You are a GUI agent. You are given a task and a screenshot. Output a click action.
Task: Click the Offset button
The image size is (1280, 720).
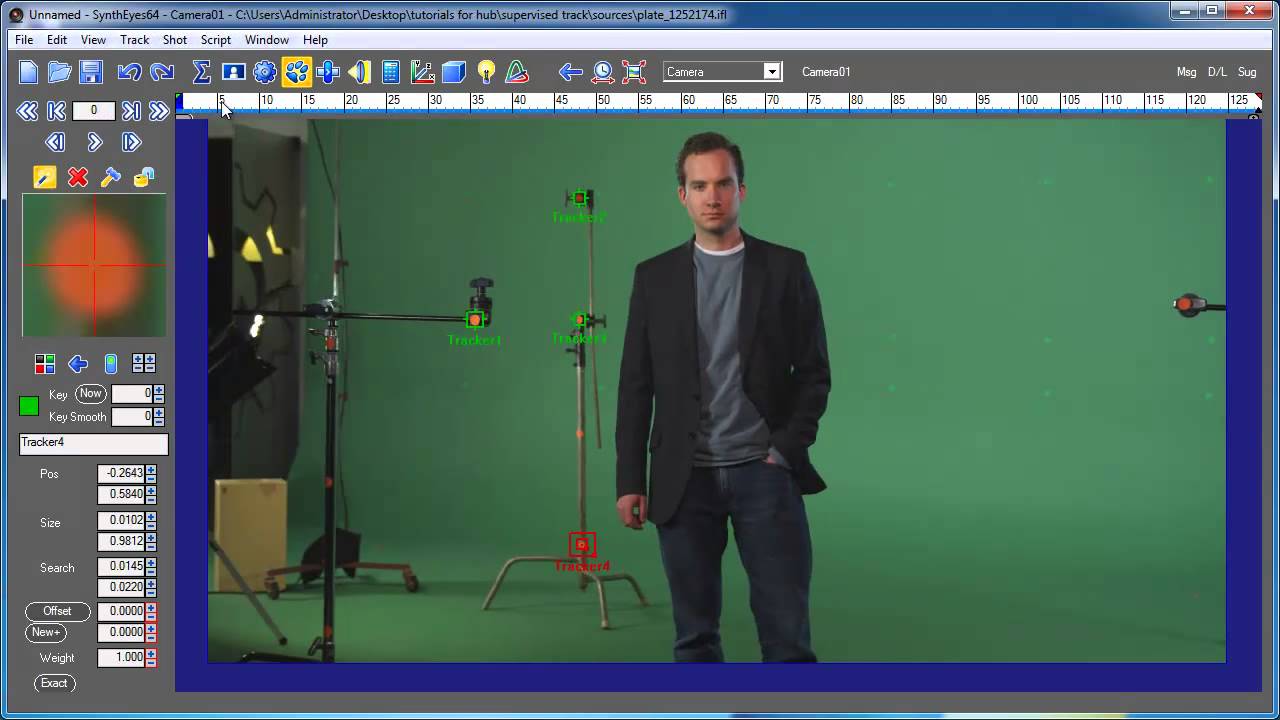[57, 611]
